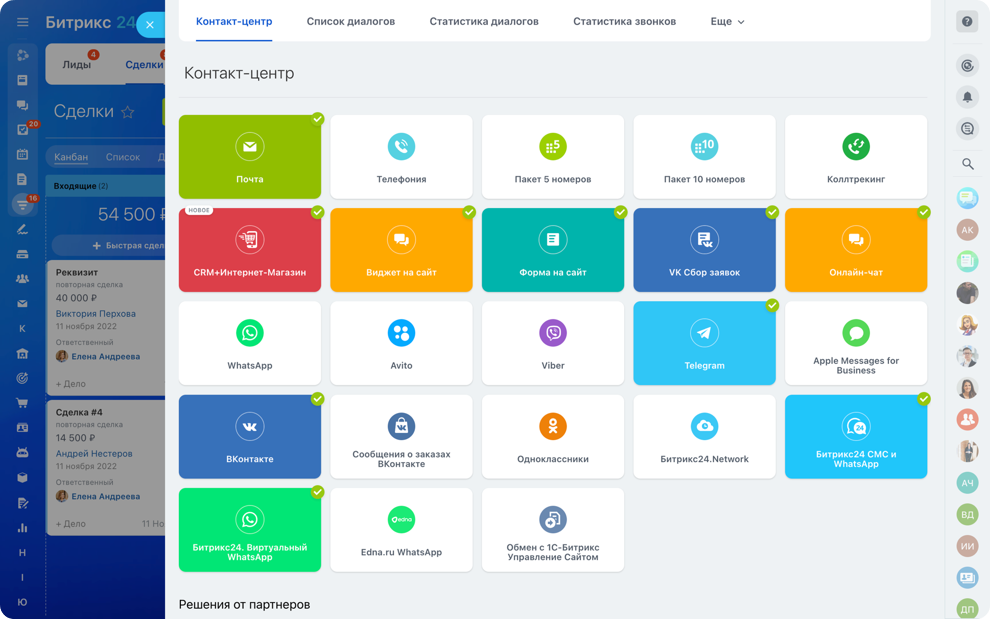
Task: Open Андрей Нестеров contact link
Action: (94, 454)
